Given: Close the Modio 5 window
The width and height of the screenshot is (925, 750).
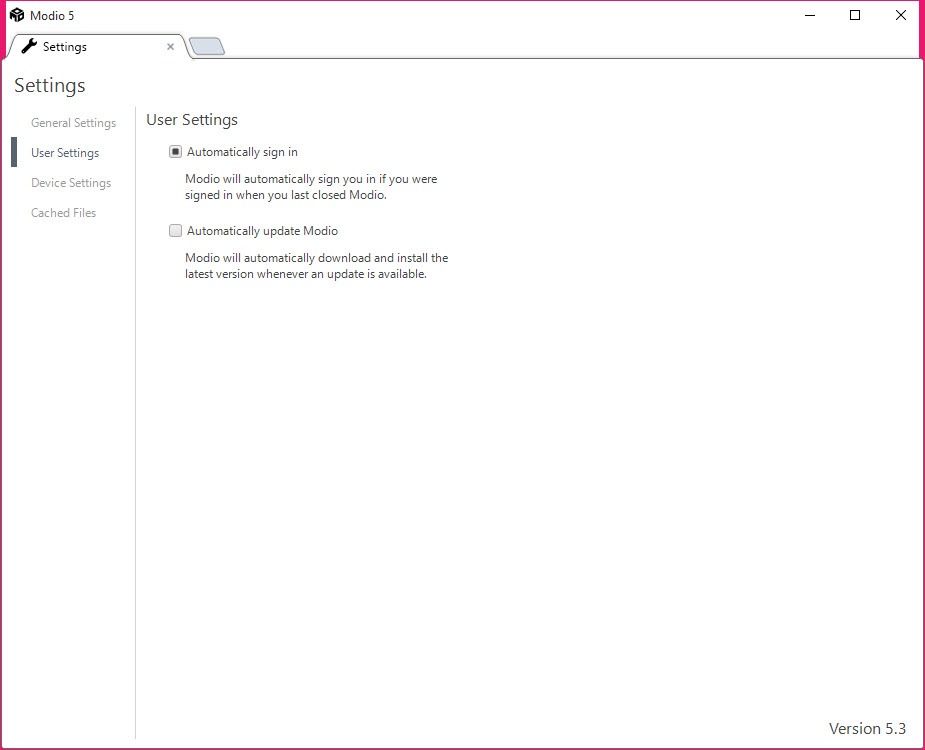Looking at the screenshot, I should tap(901, 15).
